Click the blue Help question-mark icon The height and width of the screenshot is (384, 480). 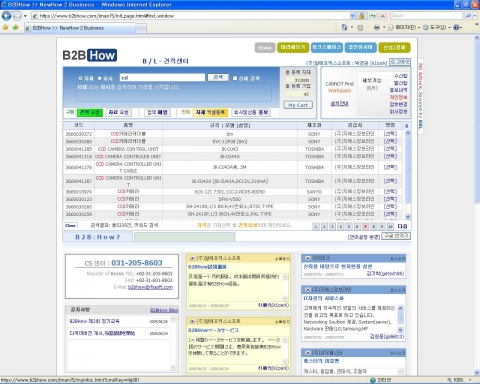(x=456, y=28)
